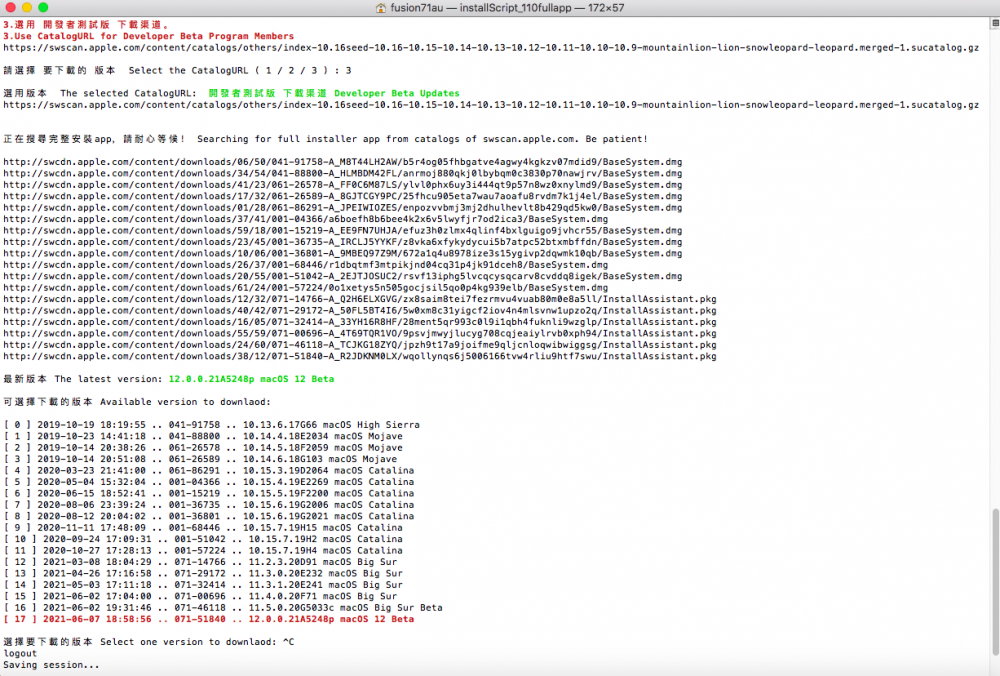Click version row [ 9 ] 10.15.7.19H15 macOS Catalina

click(x=203, y=529)
